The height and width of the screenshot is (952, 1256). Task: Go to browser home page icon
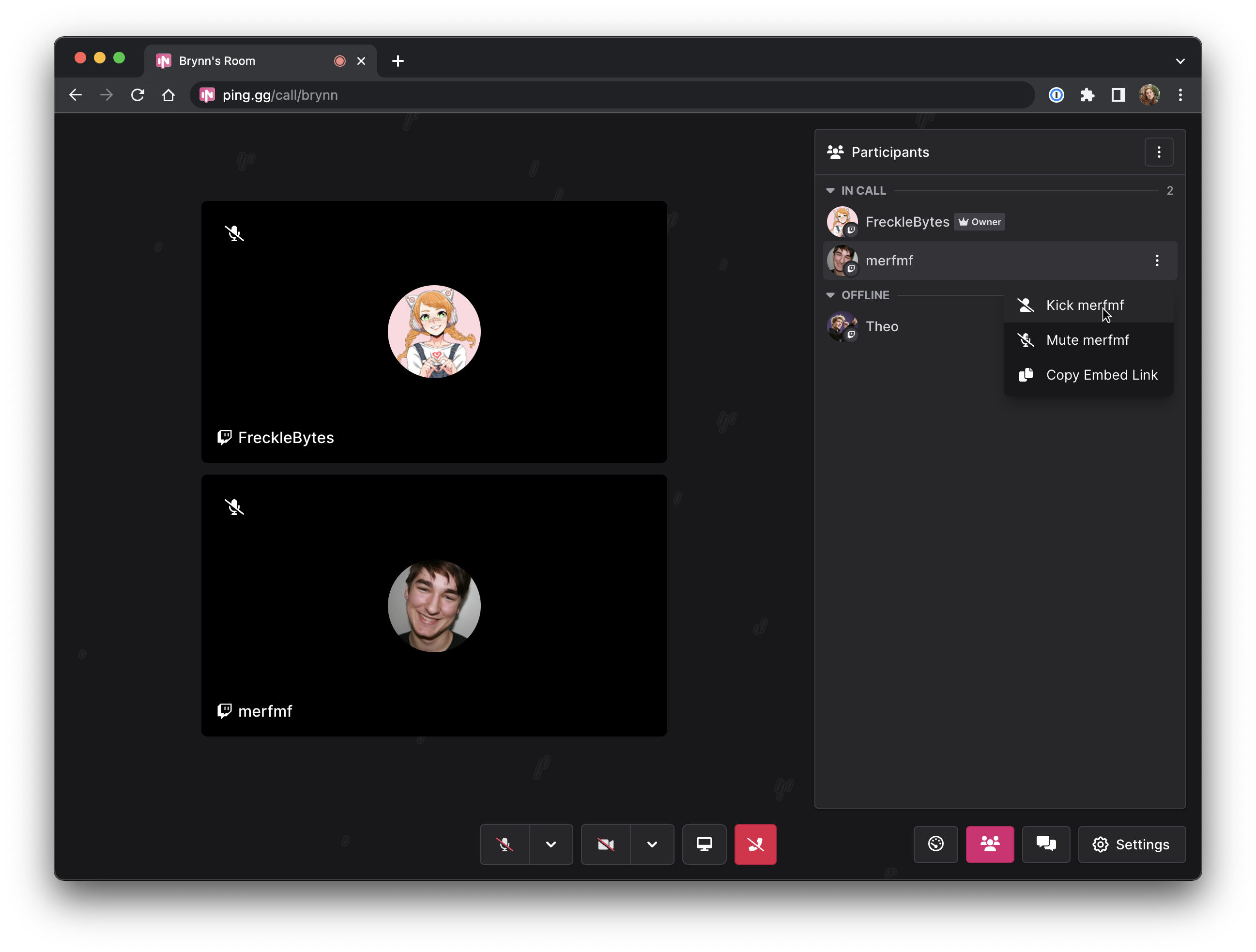tap(168, 95)
